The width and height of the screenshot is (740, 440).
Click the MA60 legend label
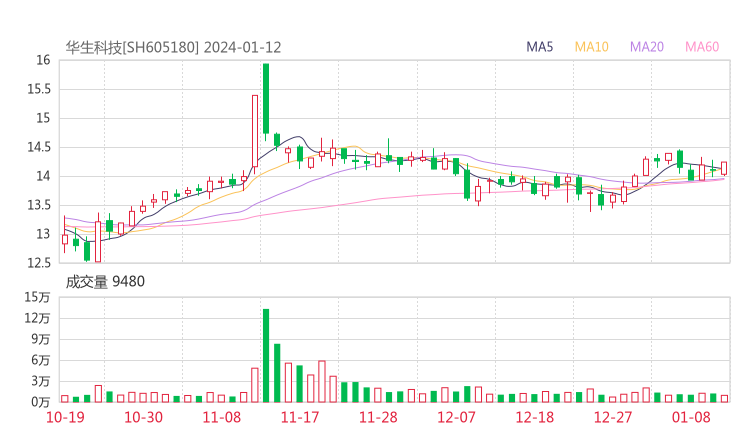click(x=702, y=47)
